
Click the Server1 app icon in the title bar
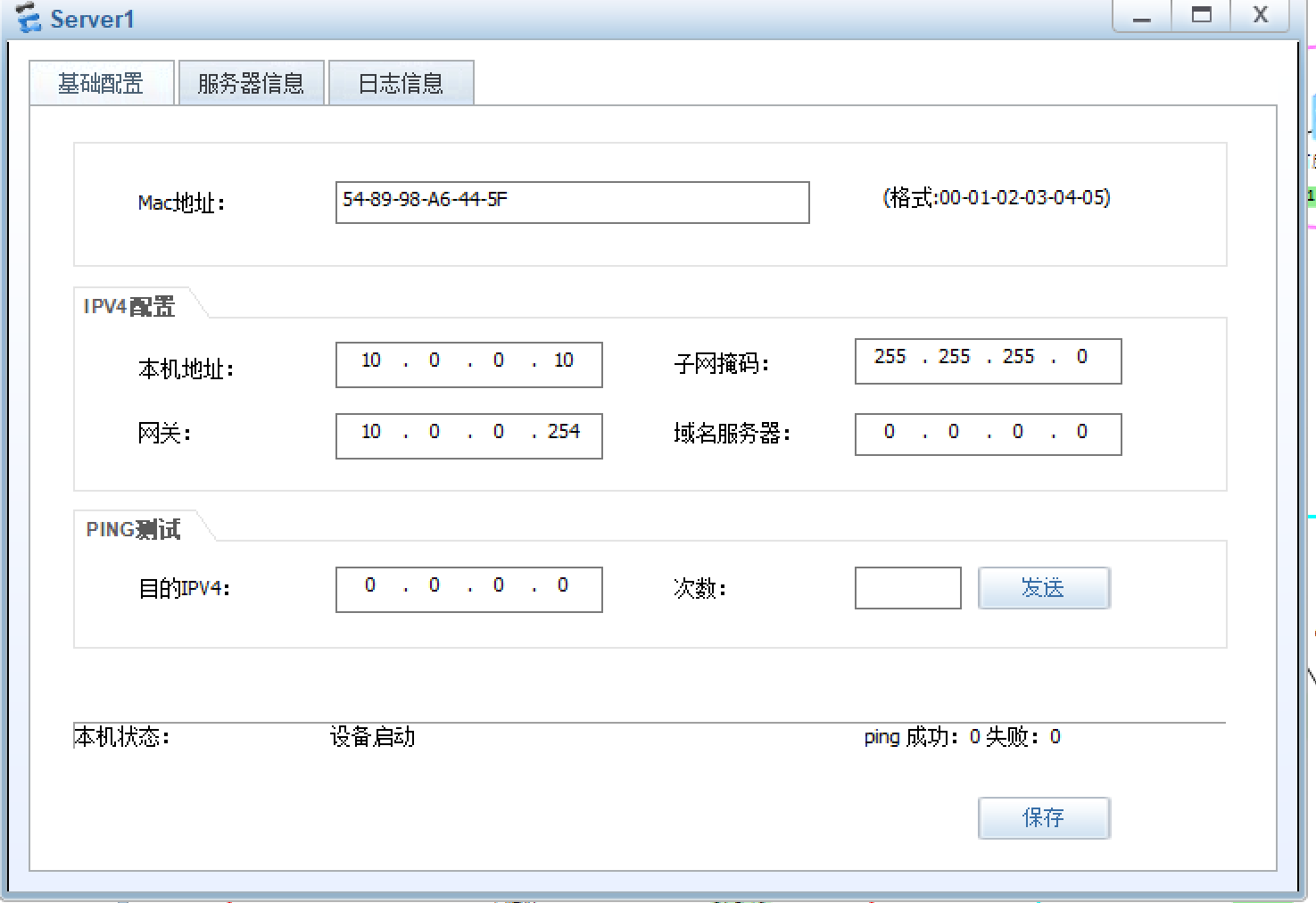29,18
